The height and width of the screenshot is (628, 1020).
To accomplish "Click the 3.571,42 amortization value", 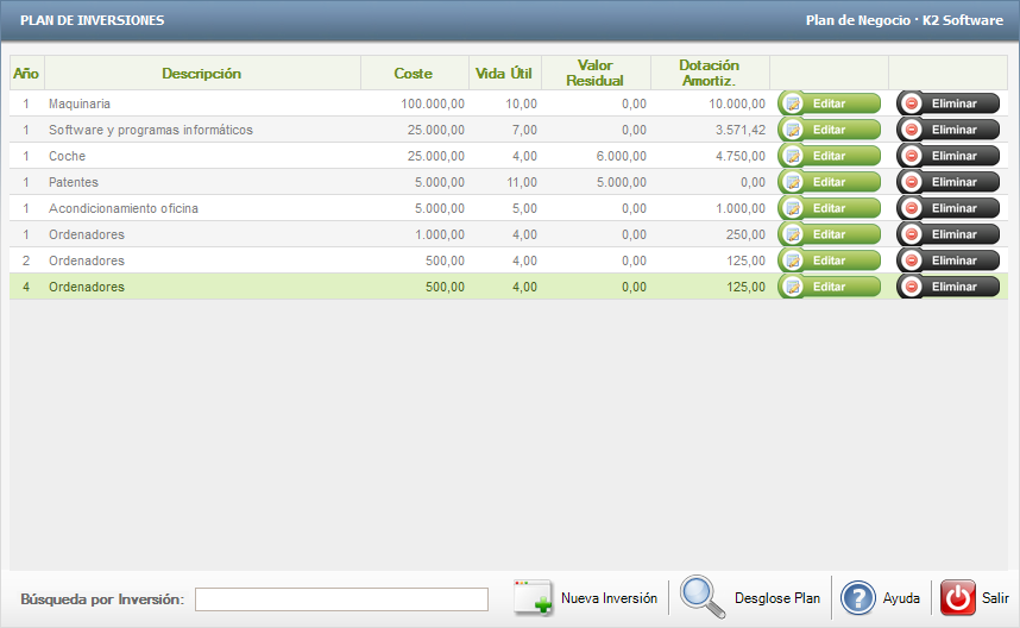I will click(740, 130).
